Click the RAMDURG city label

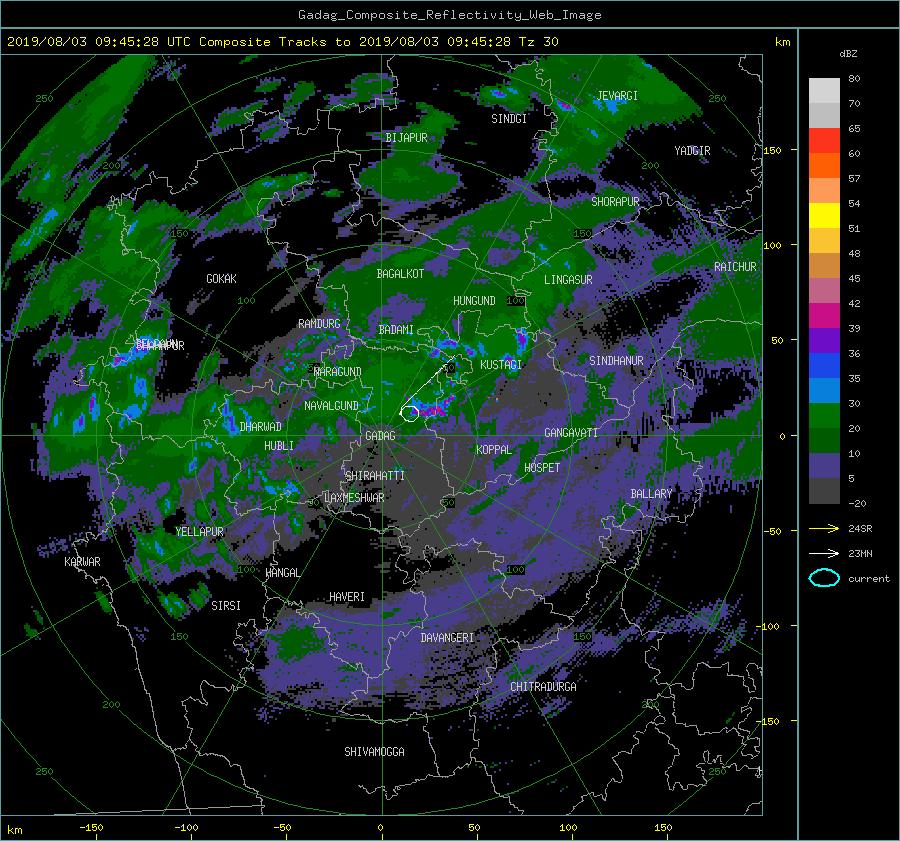pos(319,324)
